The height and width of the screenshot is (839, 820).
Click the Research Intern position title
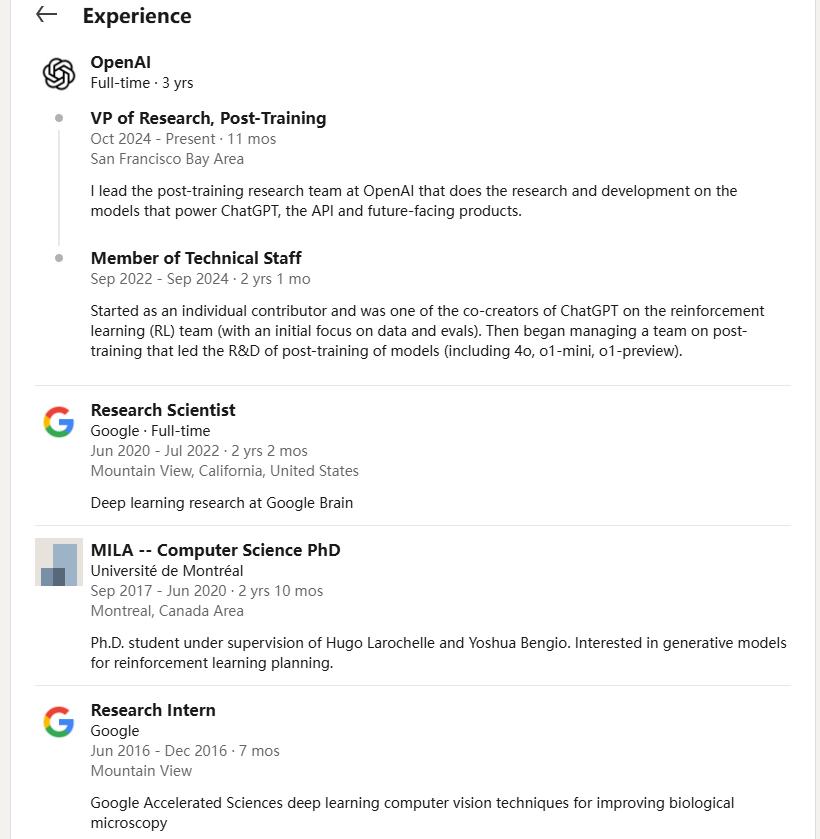[x=153, y=710]
